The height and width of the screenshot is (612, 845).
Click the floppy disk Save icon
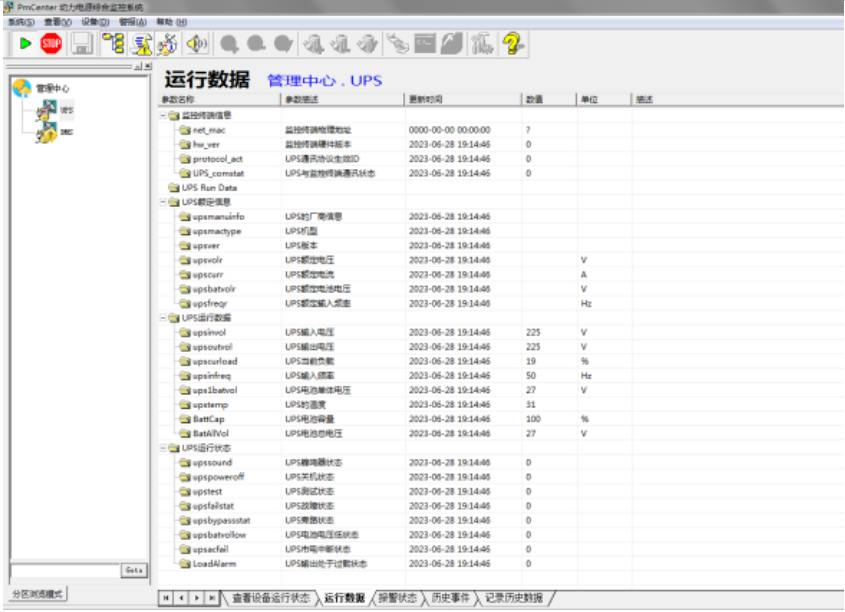81,43
